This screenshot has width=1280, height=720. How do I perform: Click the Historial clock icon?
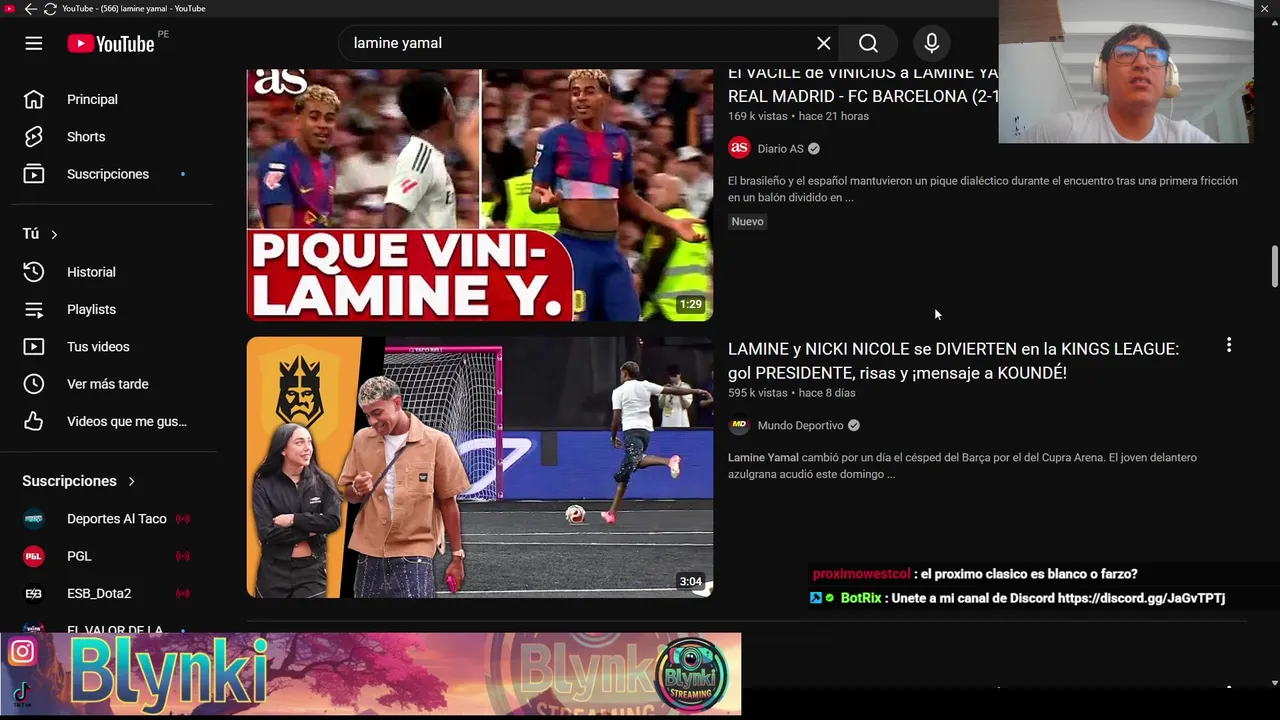34,272
